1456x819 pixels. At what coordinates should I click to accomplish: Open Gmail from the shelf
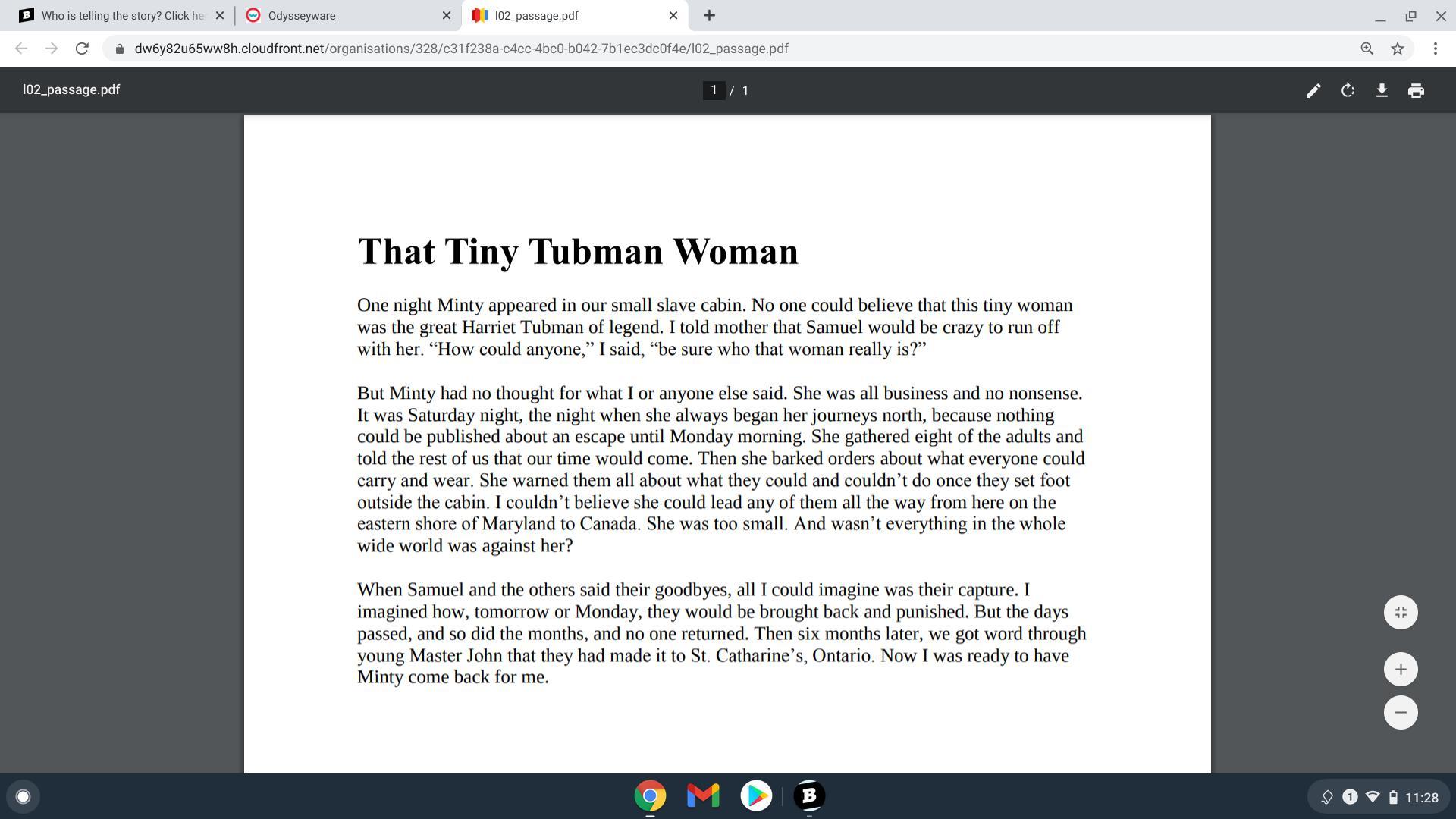coord(703,795)
